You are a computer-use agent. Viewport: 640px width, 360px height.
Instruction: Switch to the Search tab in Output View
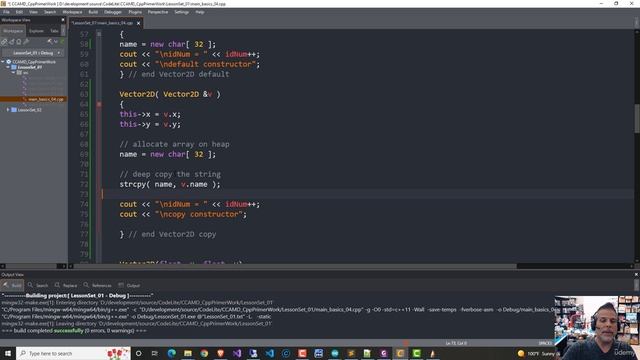pyautogui.click(x=38, y=285)
